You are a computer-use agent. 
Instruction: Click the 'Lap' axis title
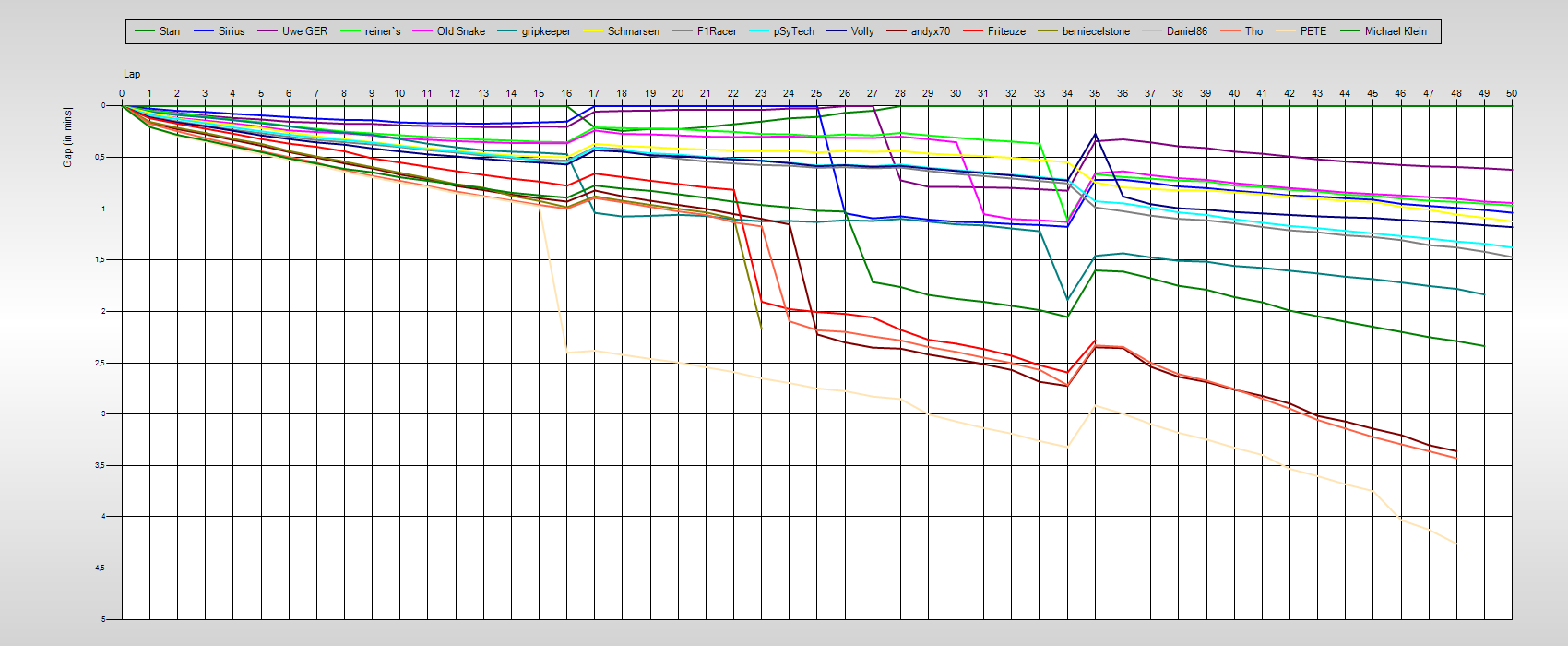[x=132, y=74]
